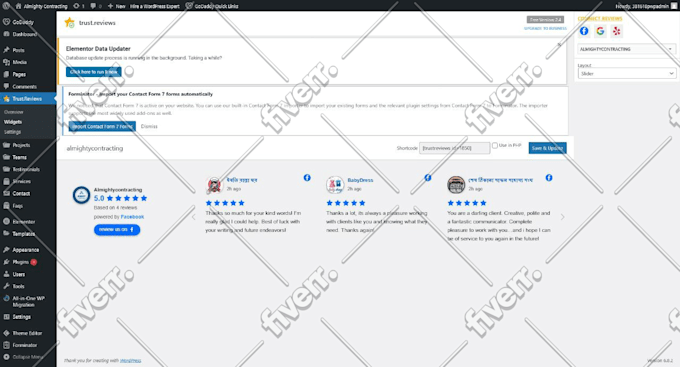Click the Facebook badge on BabyDress review
The width and height of the screenshot is (680, 367).
click(428, 177)
